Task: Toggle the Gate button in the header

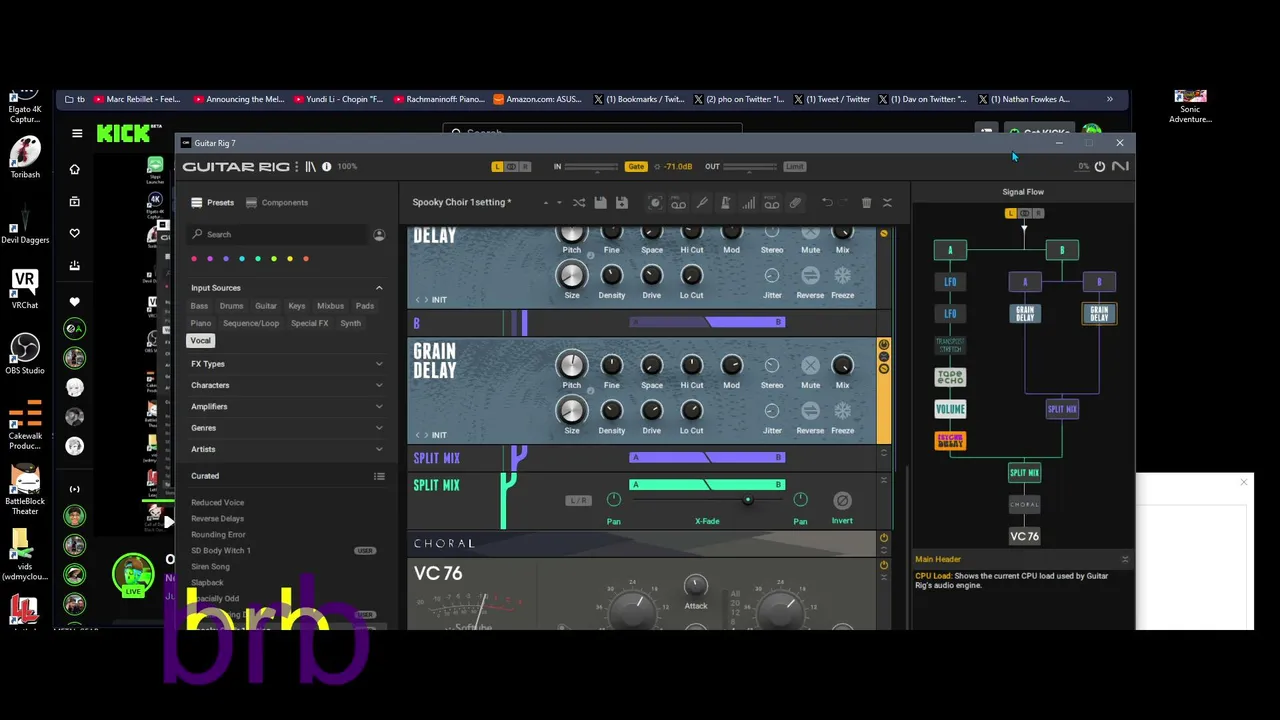Action: tap(636, 167)
